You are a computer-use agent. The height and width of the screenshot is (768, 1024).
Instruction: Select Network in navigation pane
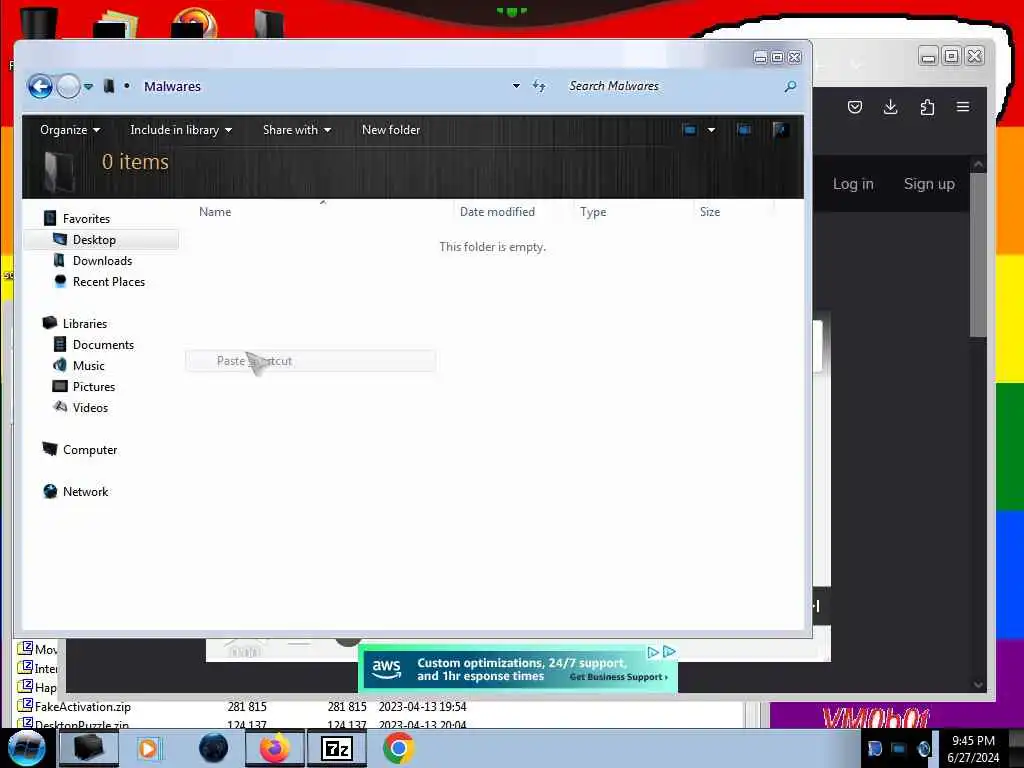[85, 491]
